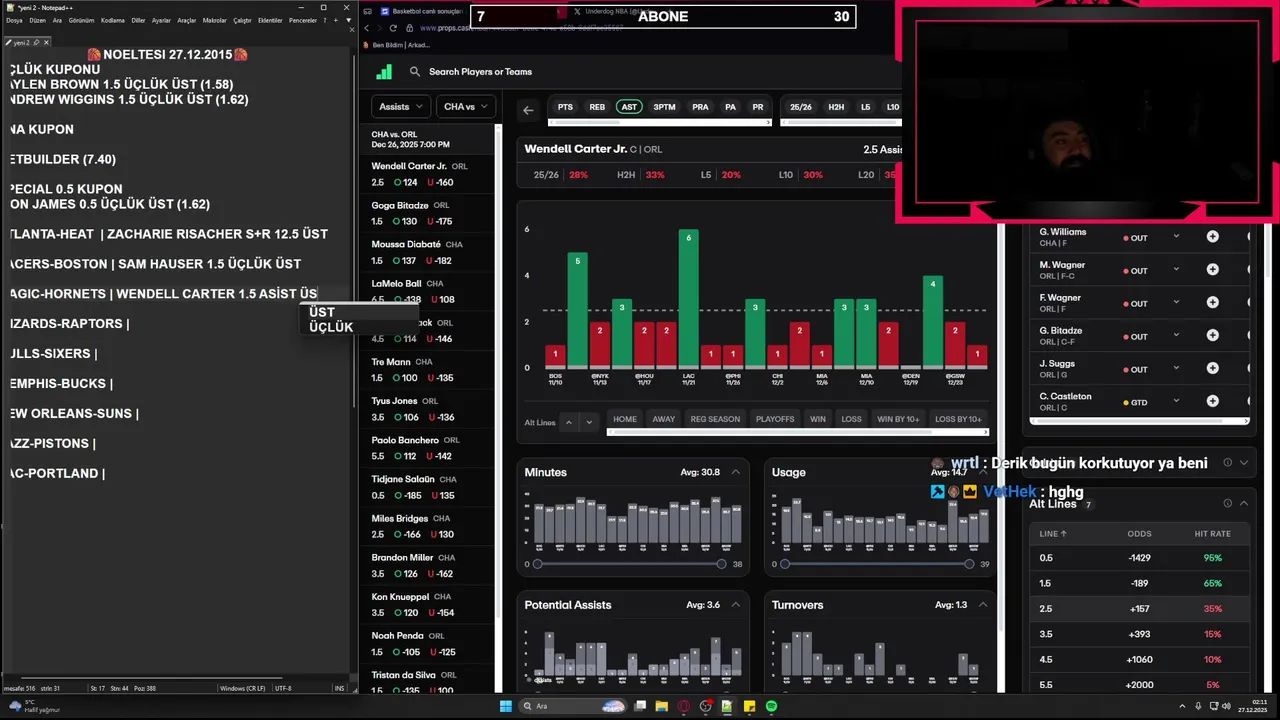Open the Windows Start menu
This screenshot has width=1280, height=720.
506,706
